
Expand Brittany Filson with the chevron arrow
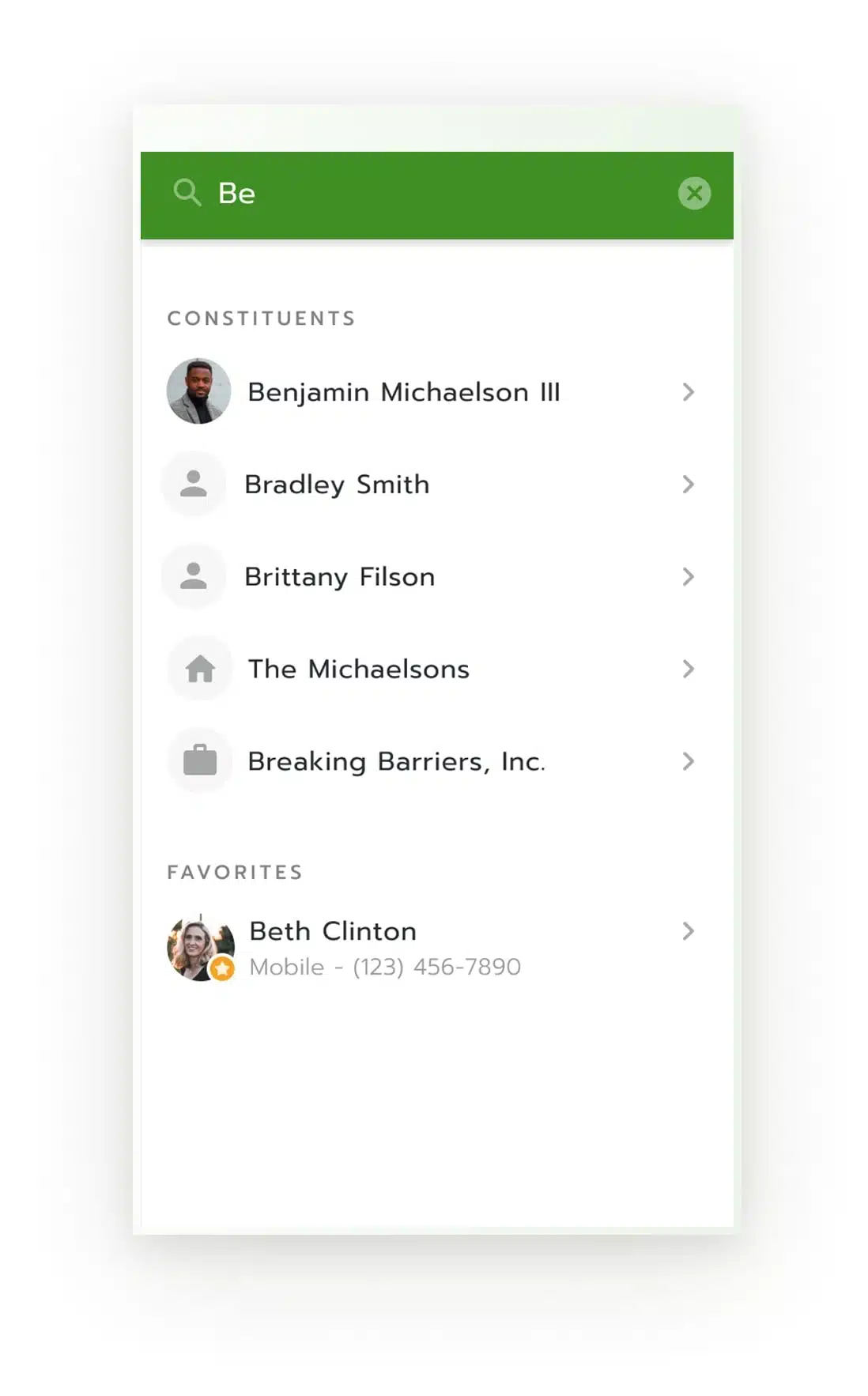[688, 577]
